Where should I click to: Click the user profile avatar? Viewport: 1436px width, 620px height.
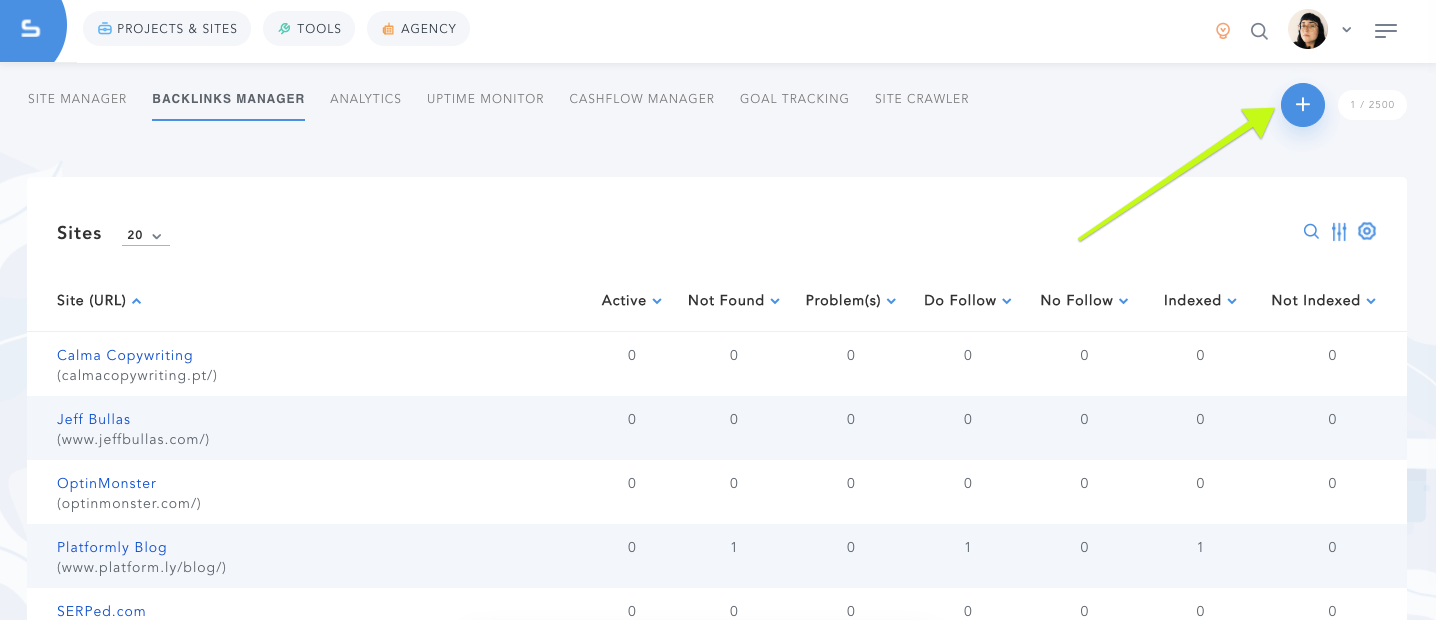1308,30
